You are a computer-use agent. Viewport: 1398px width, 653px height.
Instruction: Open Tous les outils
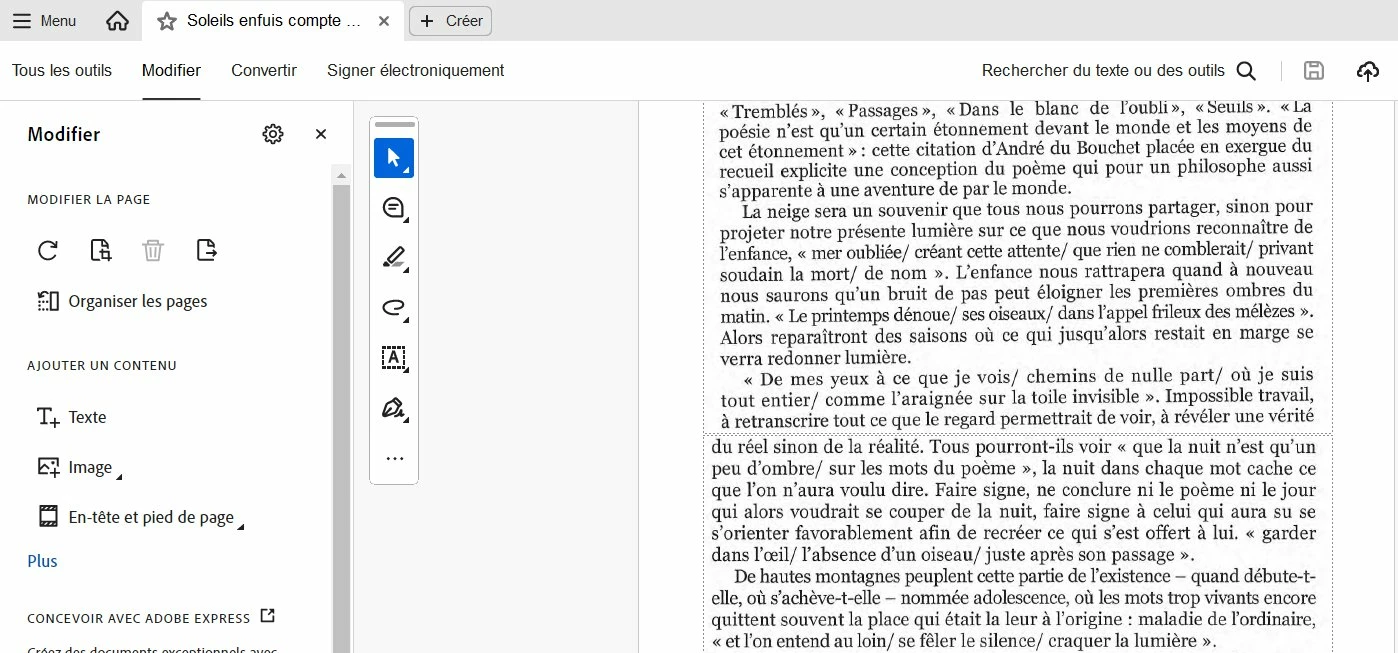62,70
